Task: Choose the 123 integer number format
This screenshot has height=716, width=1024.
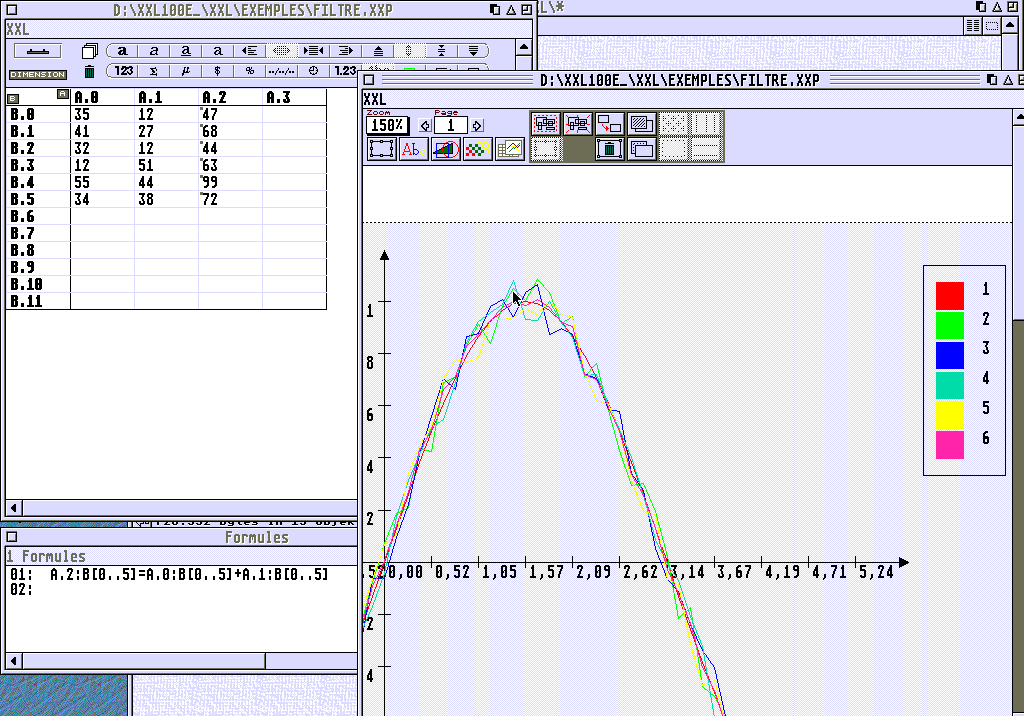Action: pos(123,71)
